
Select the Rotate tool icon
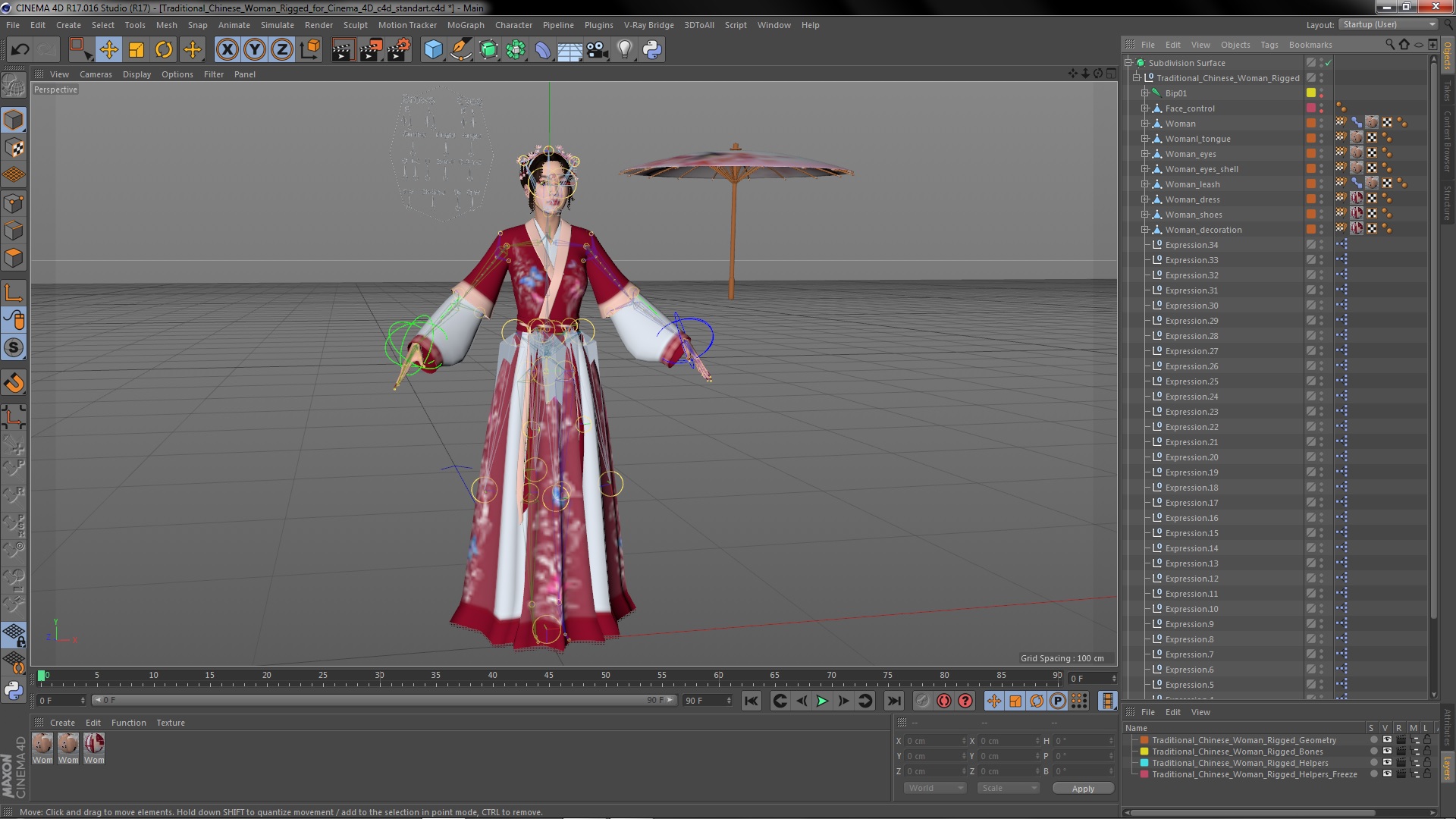click(164, 48)
